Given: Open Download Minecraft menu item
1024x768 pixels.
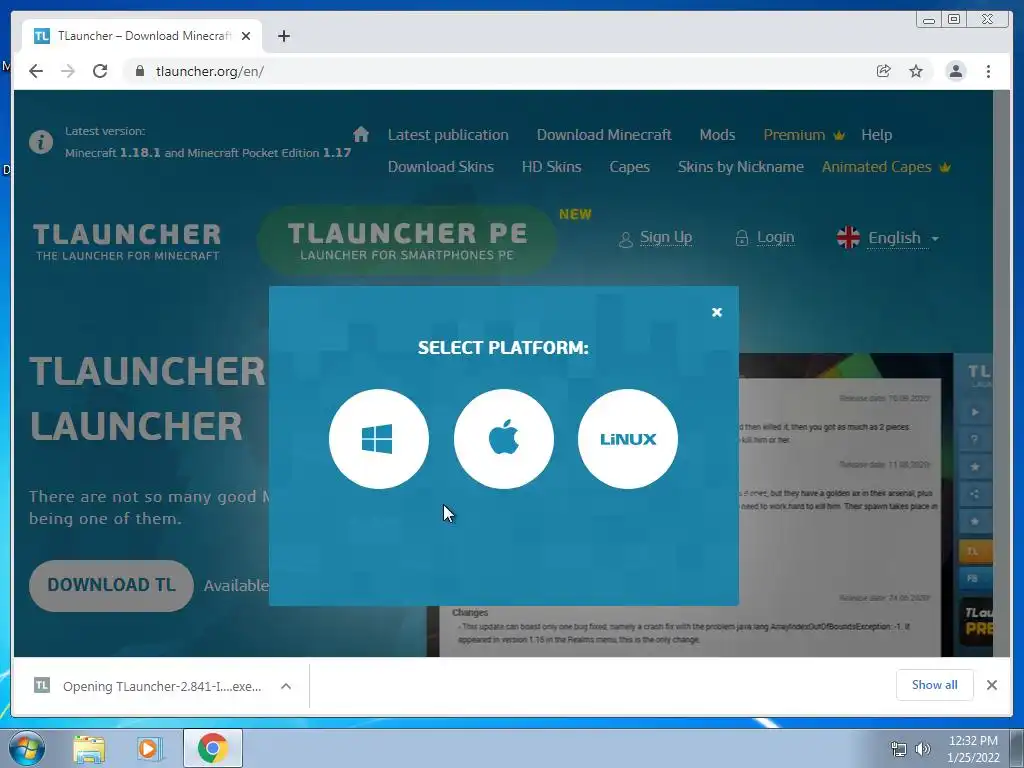Looking at the screenshot, I should tap(603, 135).
